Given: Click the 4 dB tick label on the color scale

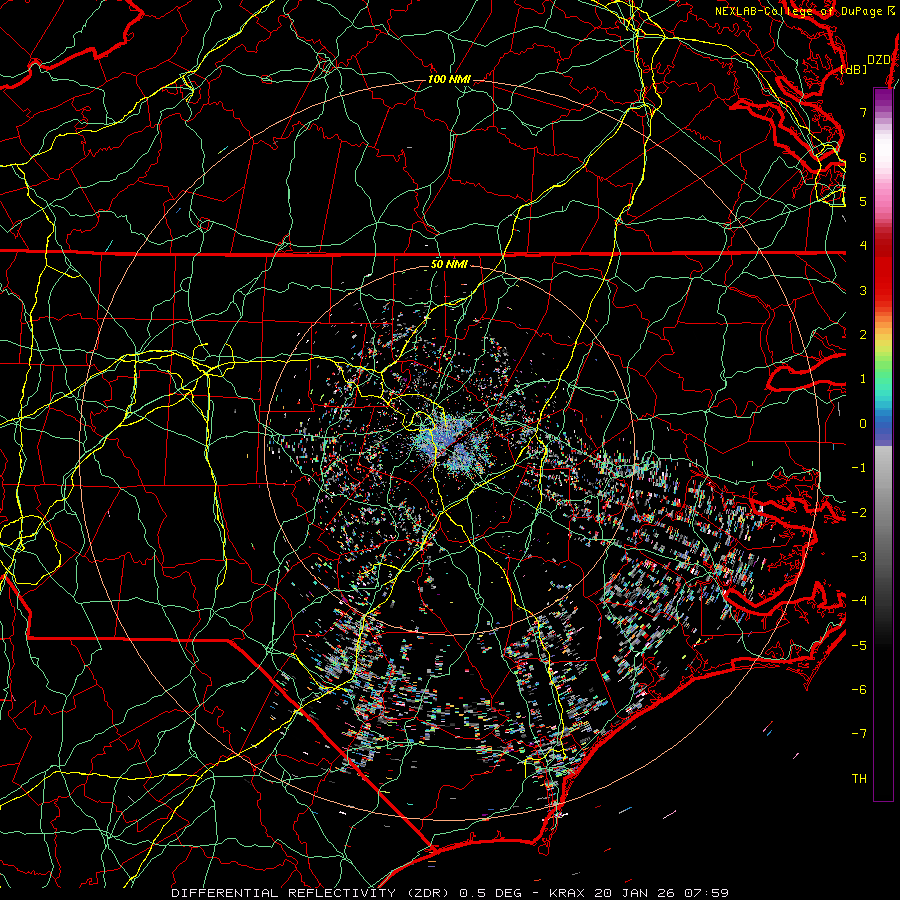Looking at the screenshot, I should tap(863, 246).
